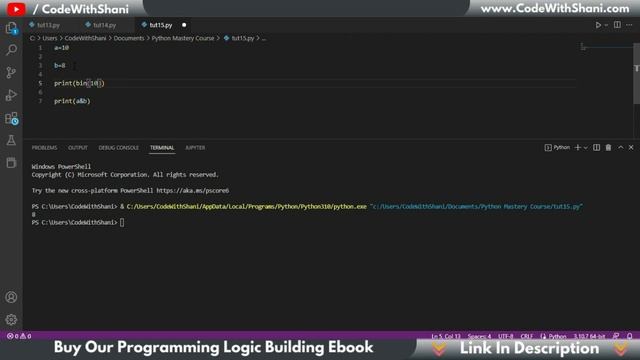Split the terminal pane
This screenshot has height=360, width=640.
596,147
